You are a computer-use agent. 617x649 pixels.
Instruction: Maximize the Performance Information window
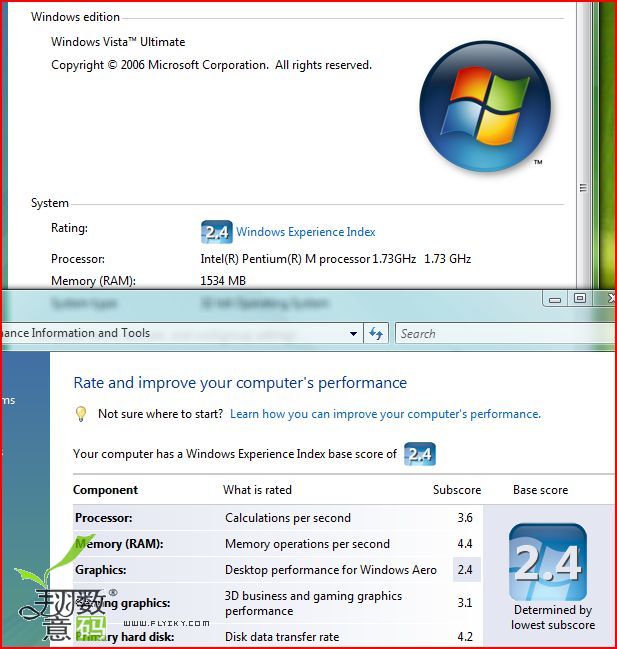(580, 298)
